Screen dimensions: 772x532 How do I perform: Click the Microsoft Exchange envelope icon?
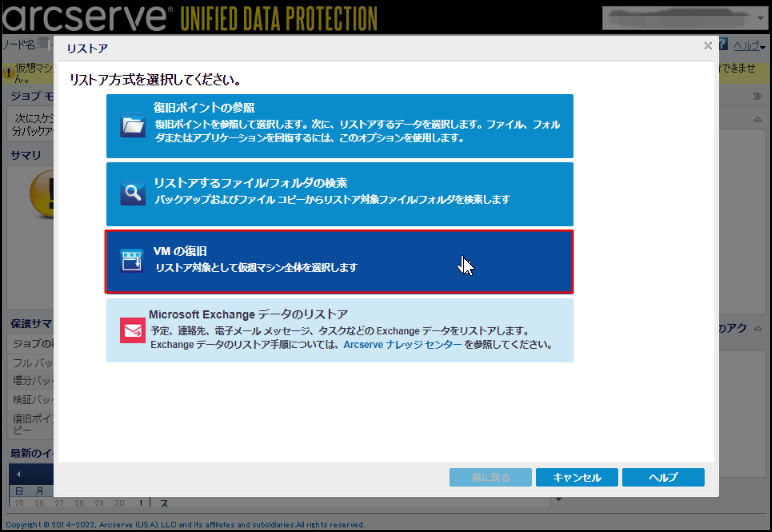133,330
